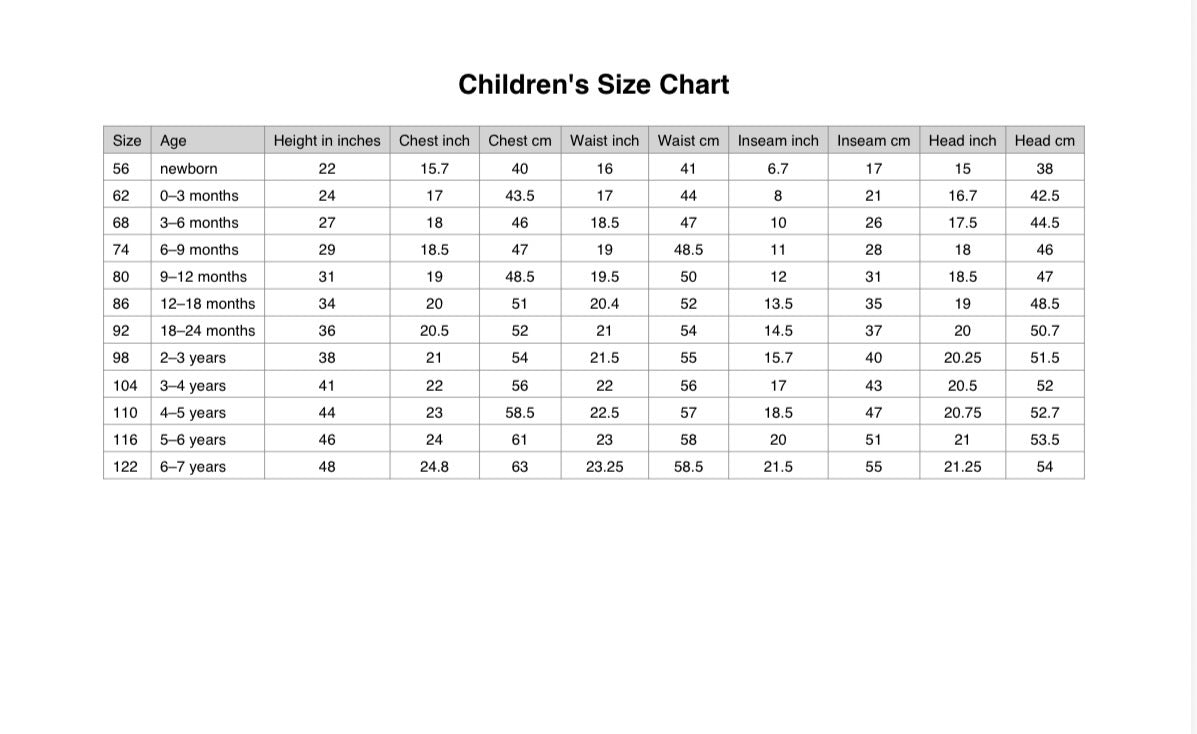Image resolution: width=1197 pixels, height=734 pixels.
Task: Select the Size column header
Action: point(127,141)
